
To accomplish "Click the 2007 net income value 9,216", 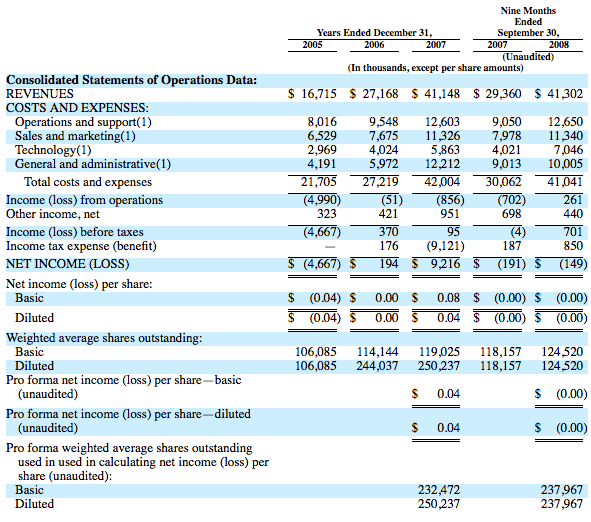I will coord(445,264).
